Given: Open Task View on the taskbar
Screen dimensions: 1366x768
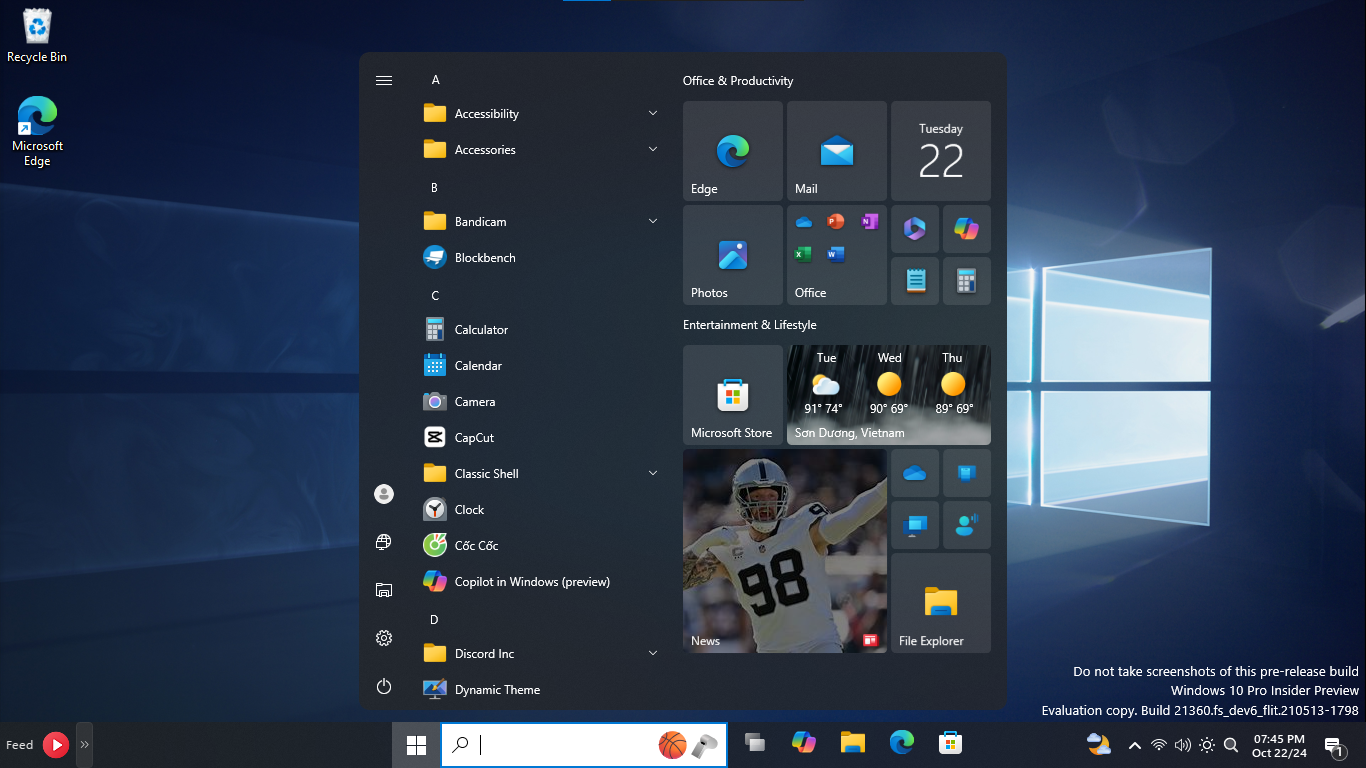Looking at the screenshot, I should [755, 743].
